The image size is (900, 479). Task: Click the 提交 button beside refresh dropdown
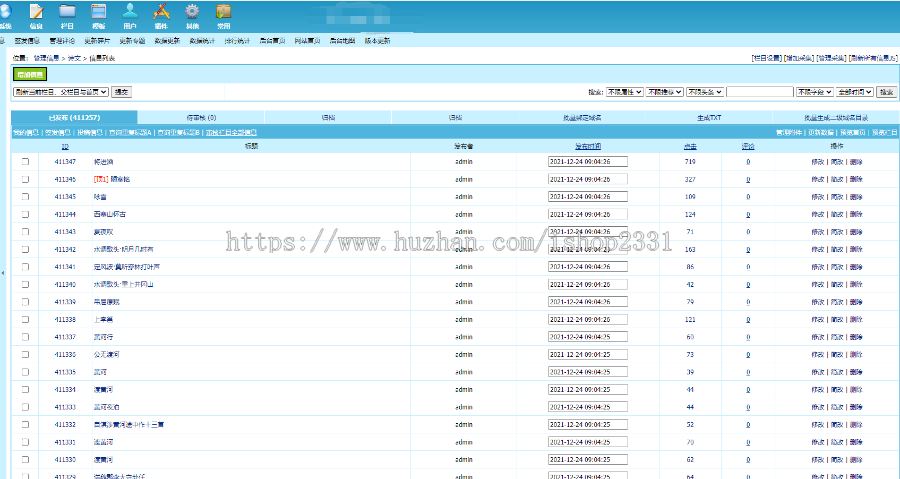121,92
